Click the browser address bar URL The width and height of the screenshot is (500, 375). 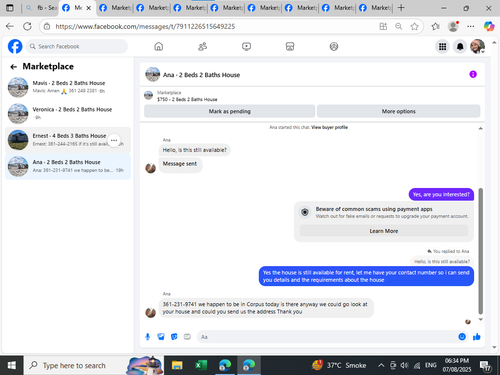click(145, 26)
